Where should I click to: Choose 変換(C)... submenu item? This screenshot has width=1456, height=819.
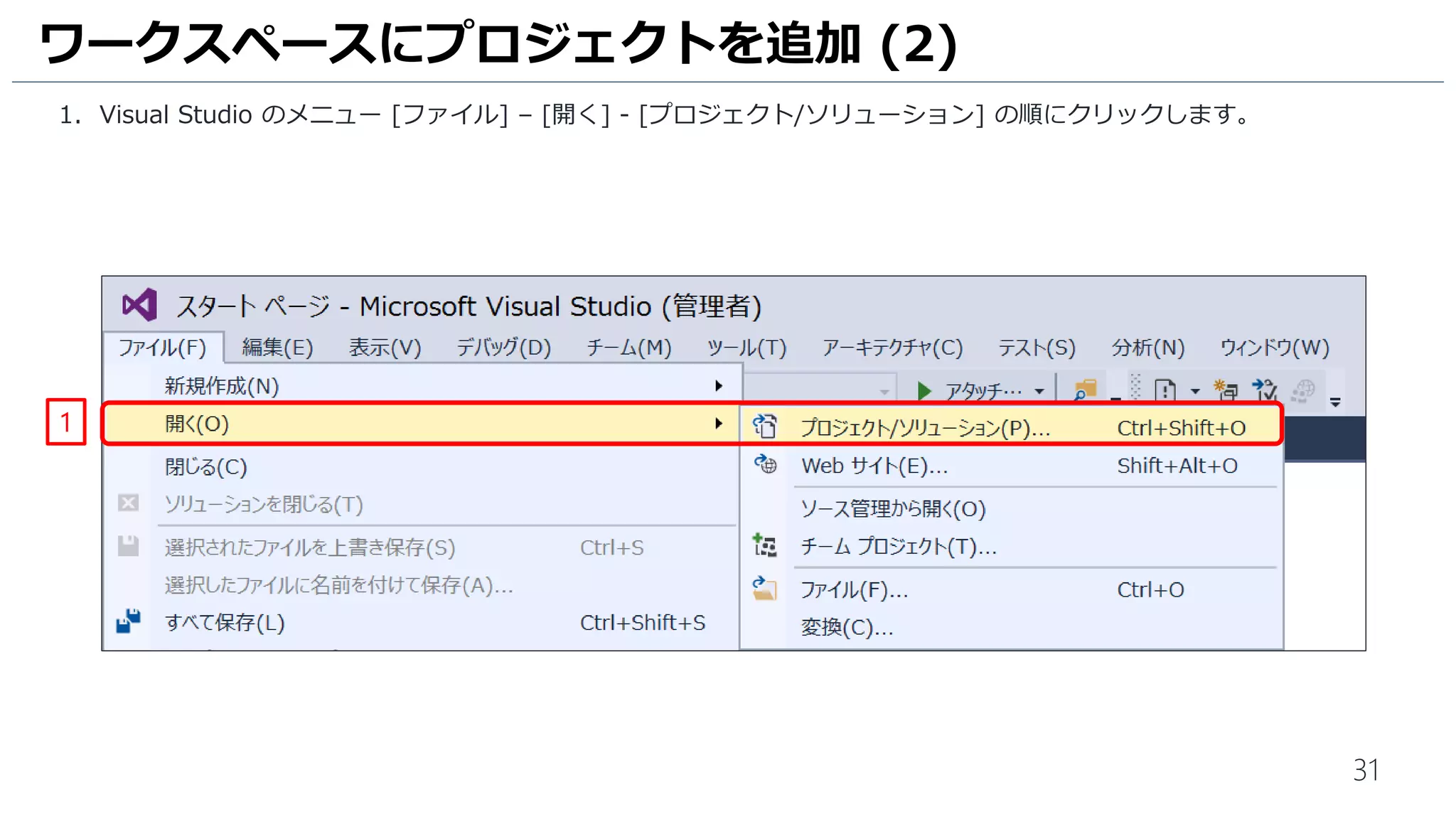[1012, 627]
